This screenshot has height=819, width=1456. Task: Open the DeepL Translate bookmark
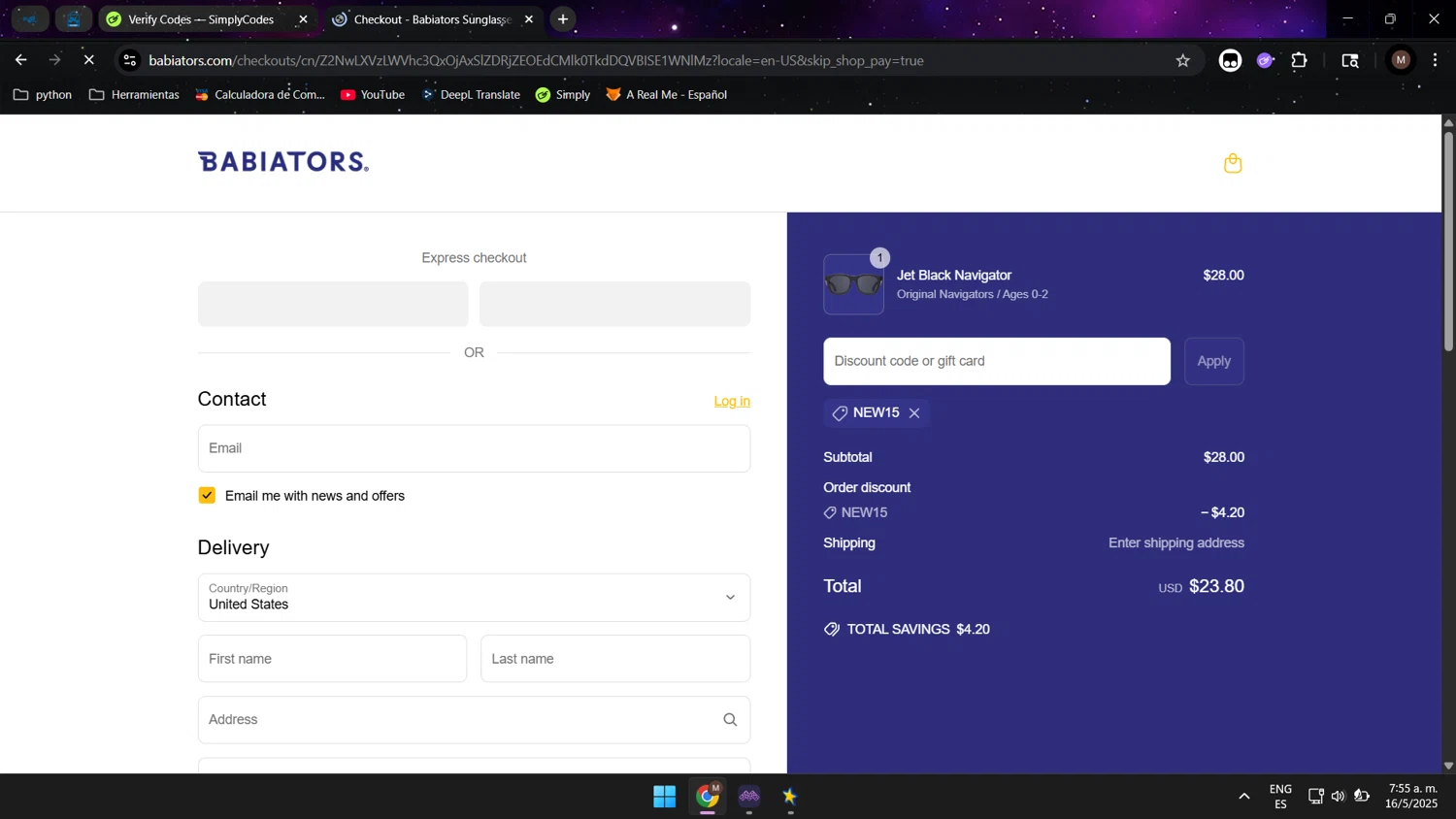click(472, 94)
